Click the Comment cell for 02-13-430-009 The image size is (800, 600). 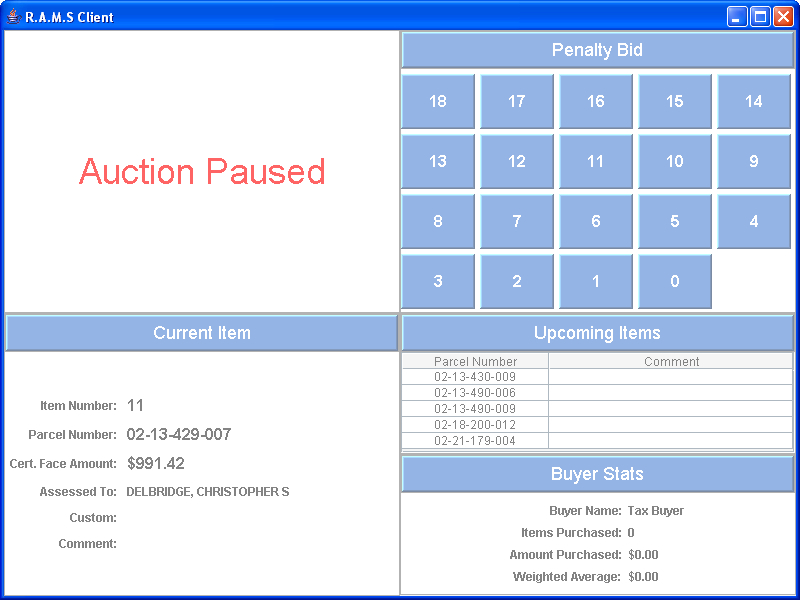pos(671,377)
